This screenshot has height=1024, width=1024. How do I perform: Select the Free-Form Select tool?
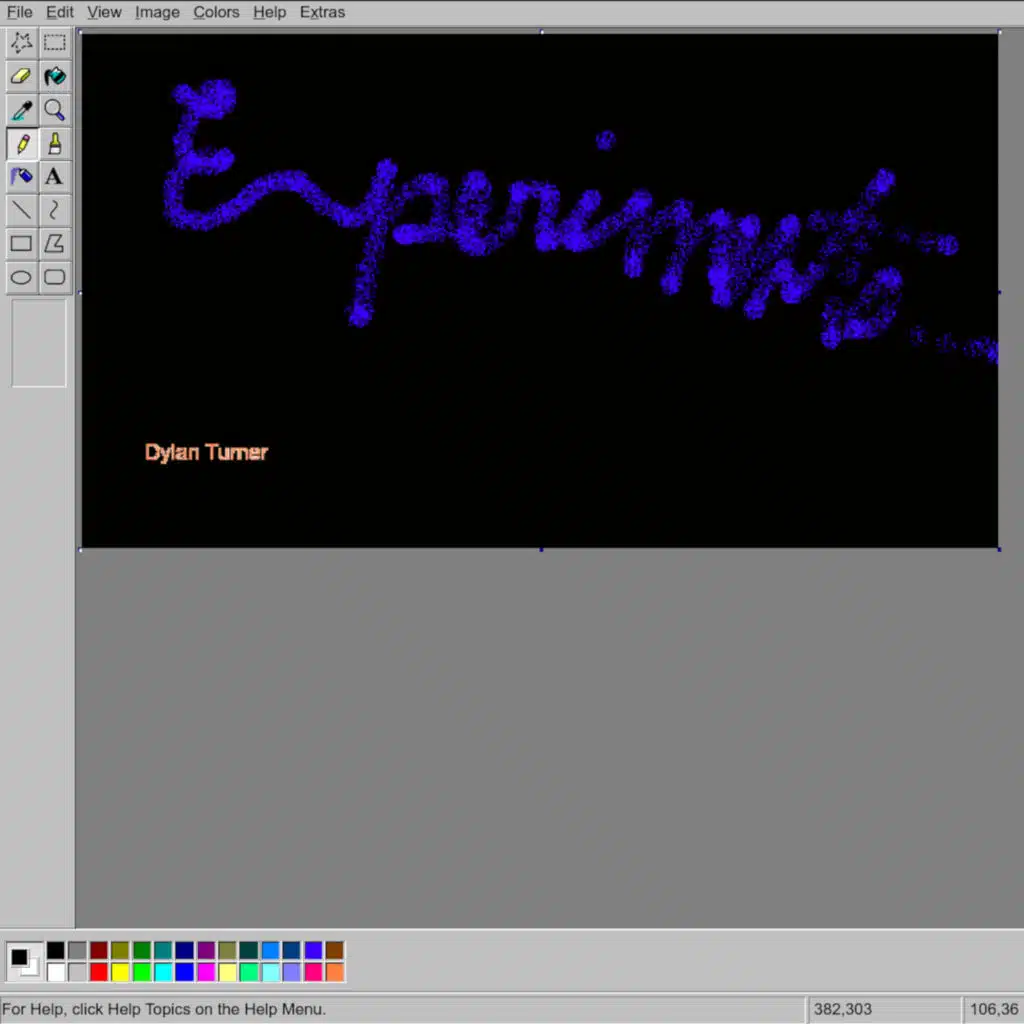[21, 43]
